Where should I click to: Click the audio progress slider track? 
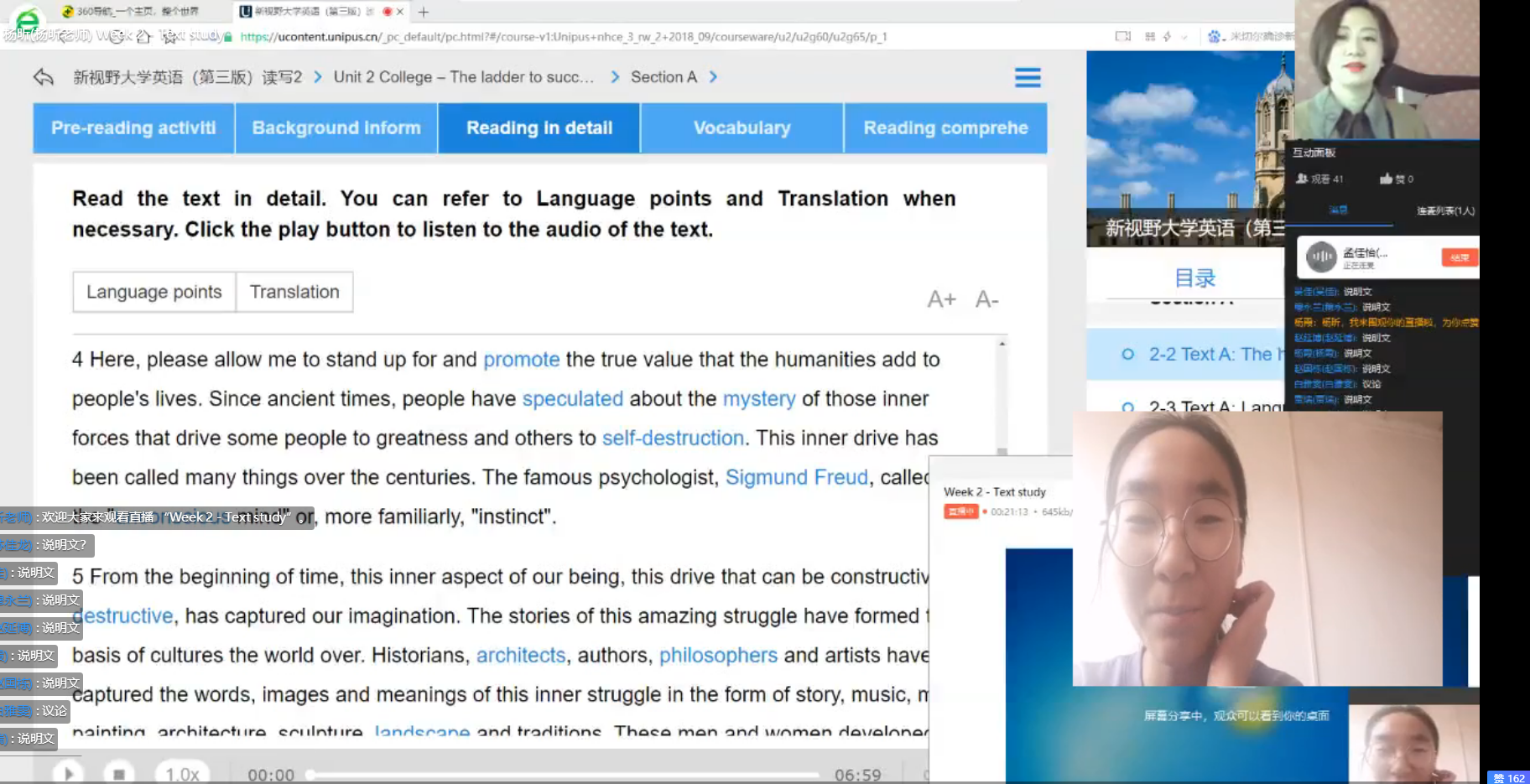click(x=562, y=775)
